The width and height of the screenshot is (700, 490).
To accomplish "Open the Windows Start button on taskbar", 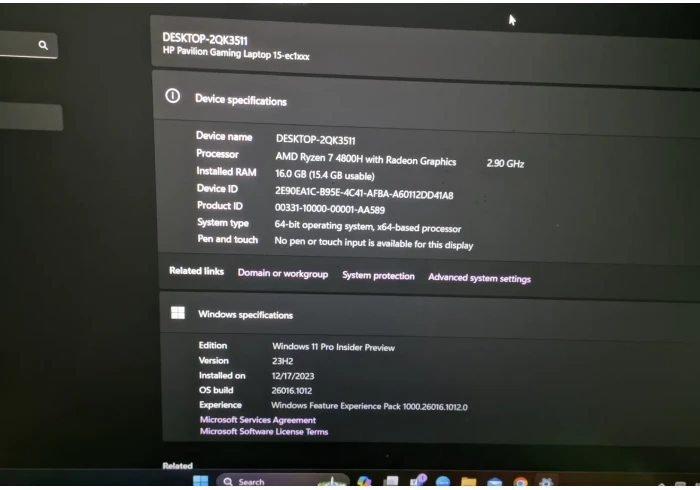I will (200, 482).
